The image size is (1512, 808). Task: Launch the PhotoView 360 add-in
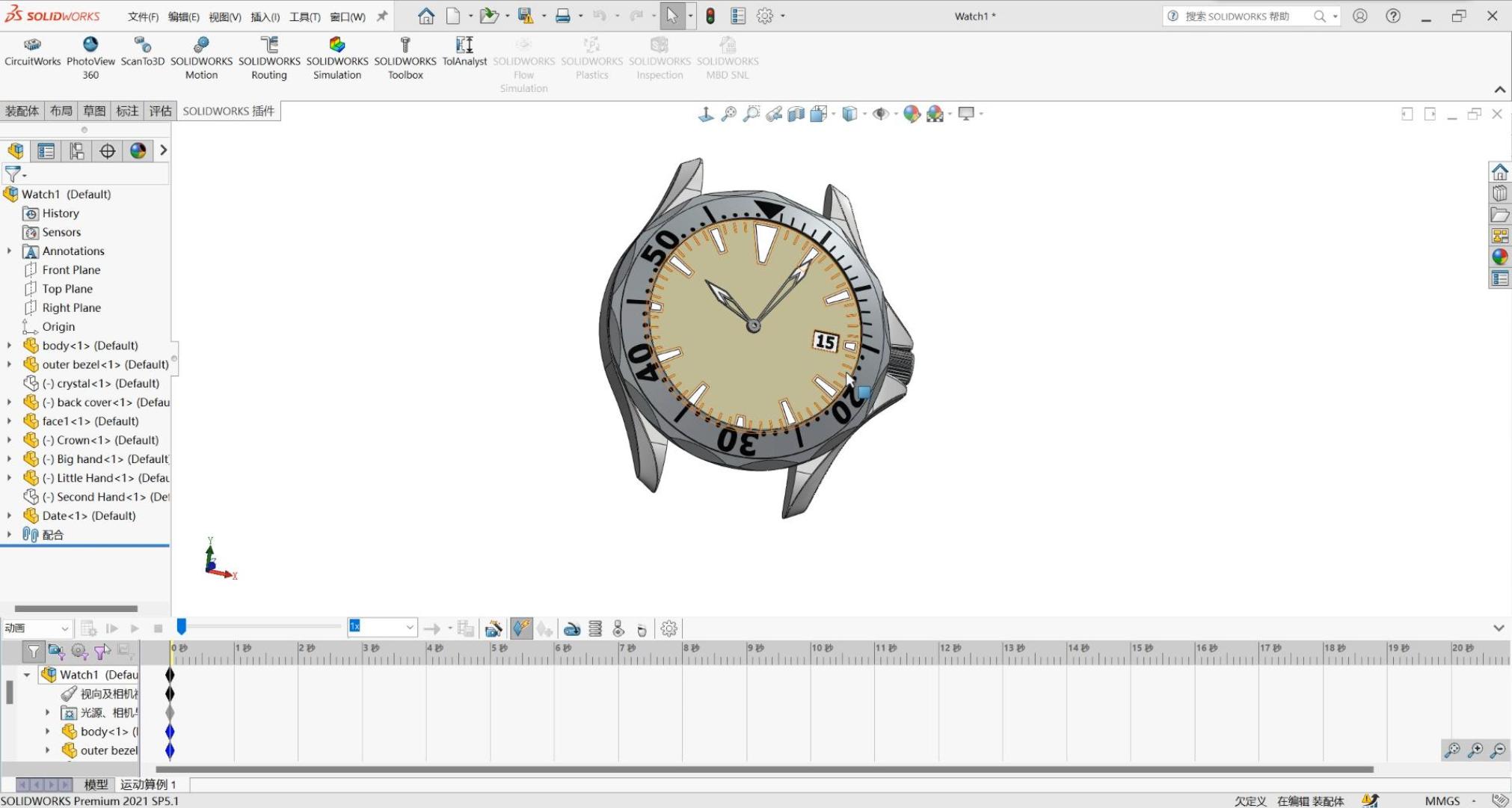click(90, 58)
